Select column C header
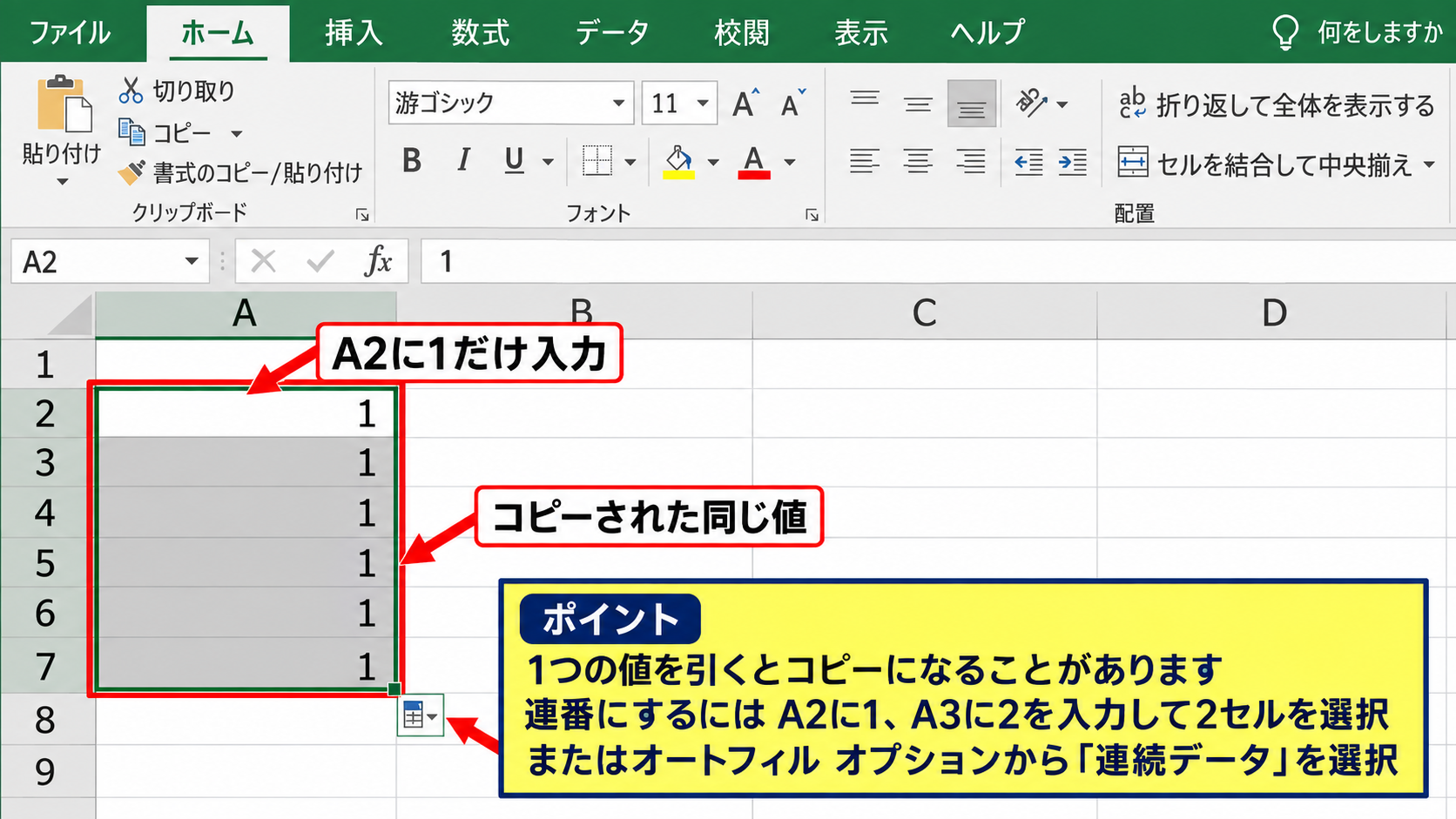 point(925,313)
